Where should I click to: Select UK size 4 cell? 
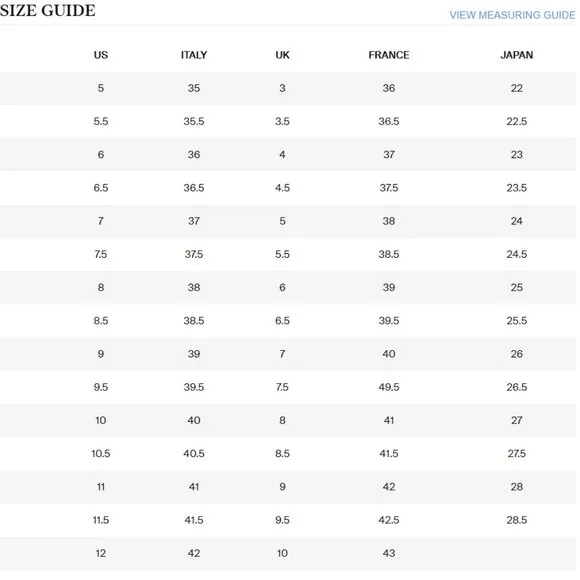coord(282,155)
